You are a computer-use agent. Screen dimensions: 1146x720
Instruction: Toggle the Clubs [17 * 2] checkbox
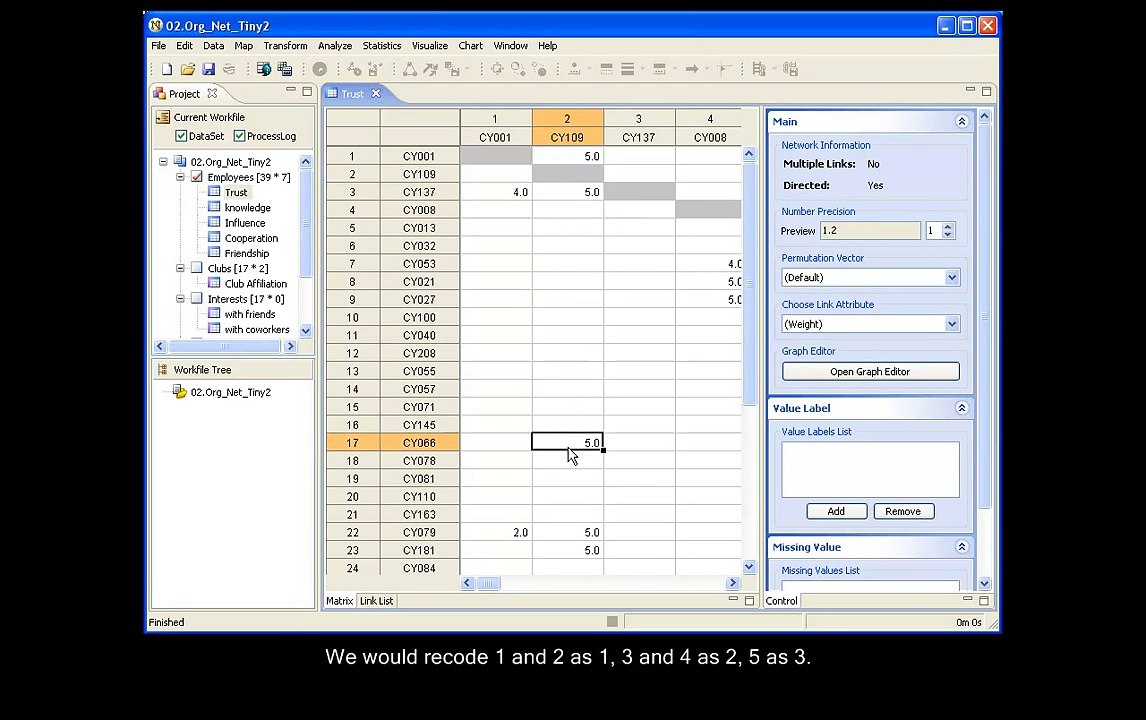(x=197, y=268)
